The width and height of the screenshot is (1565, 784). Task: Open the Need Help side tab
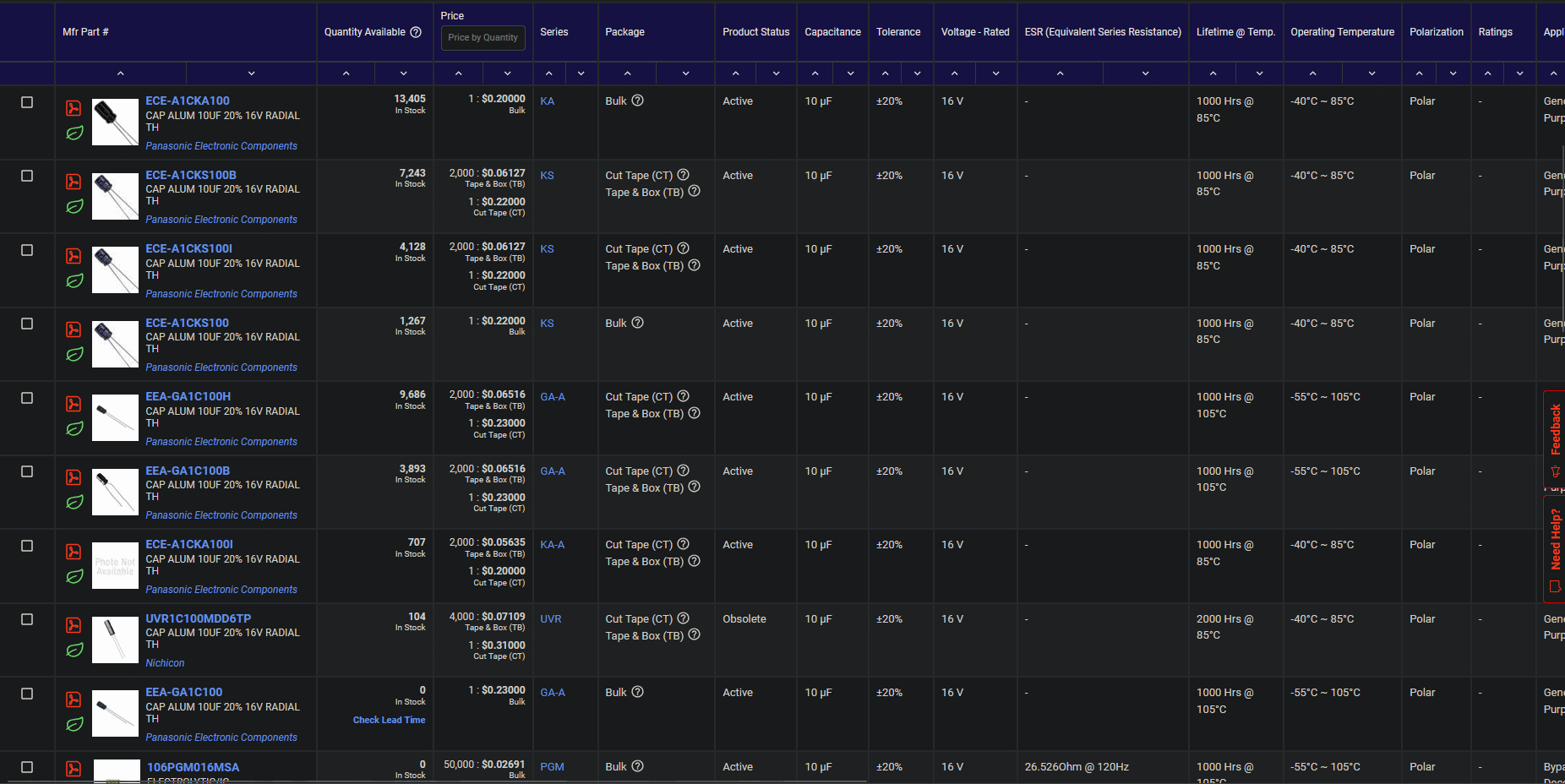[x=1555, y=546]
